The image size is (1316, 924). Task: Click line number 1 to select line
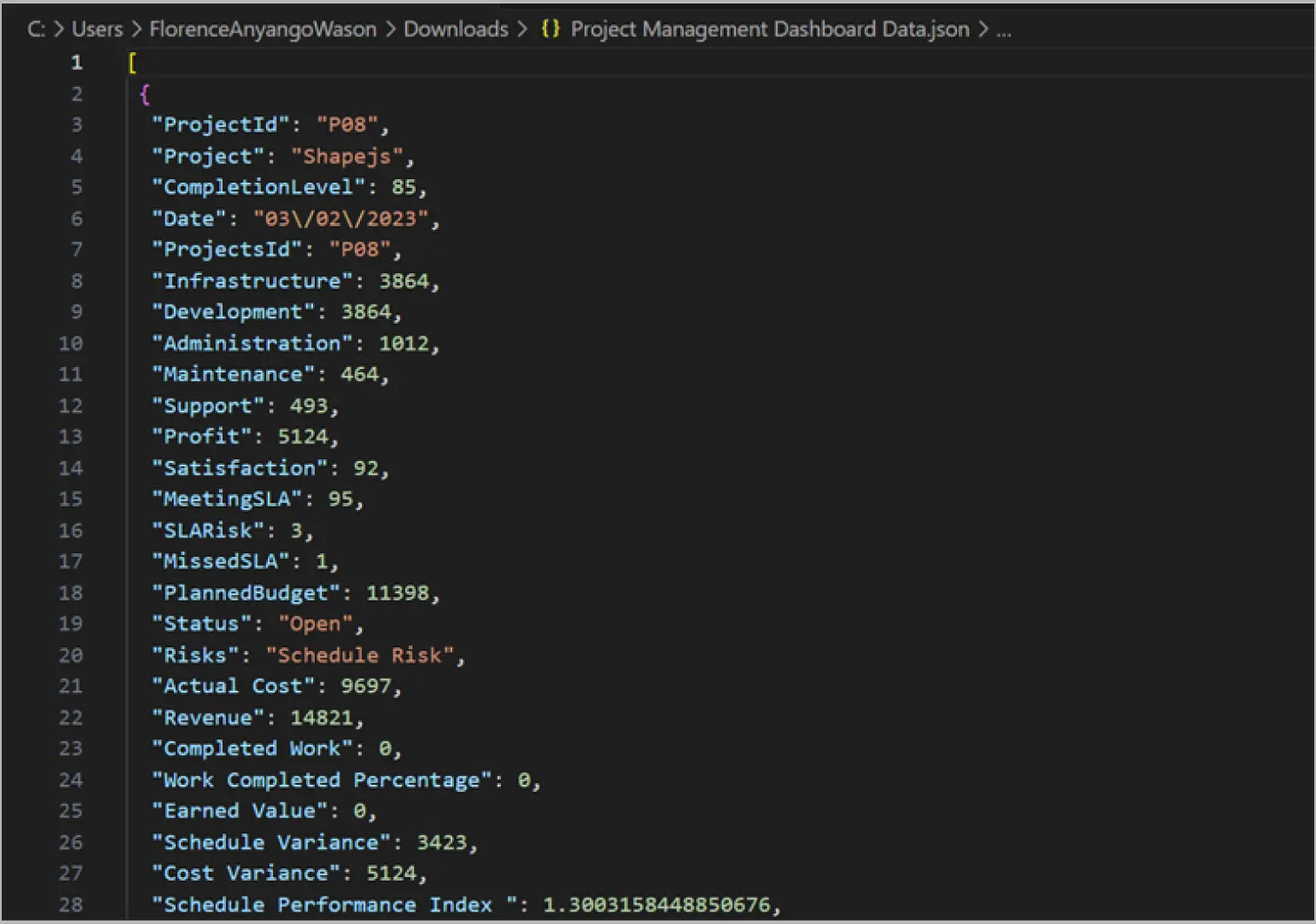click(76, 62)
